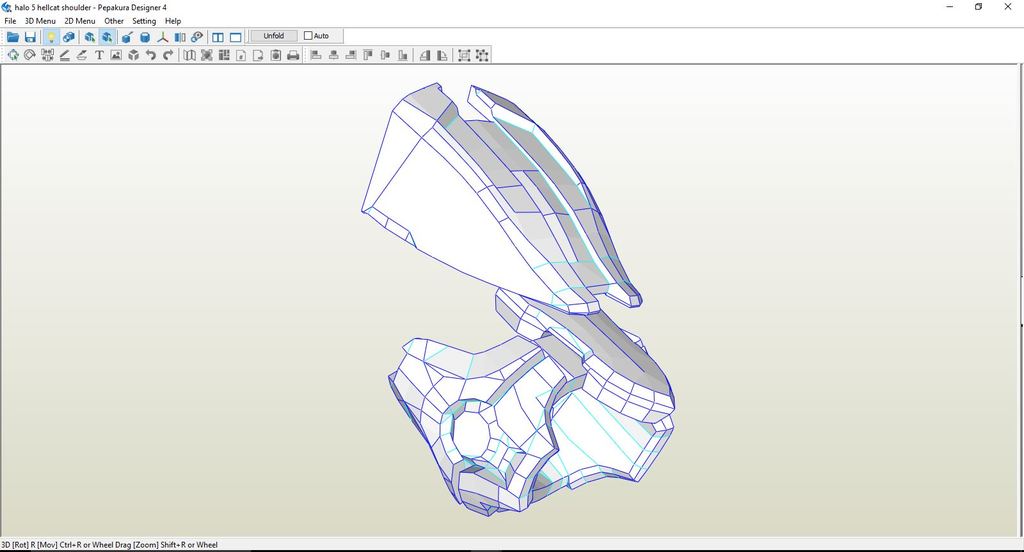Toggle the 3D axis icon
Screen dimensions: 1024x552
tap(163, 37)
